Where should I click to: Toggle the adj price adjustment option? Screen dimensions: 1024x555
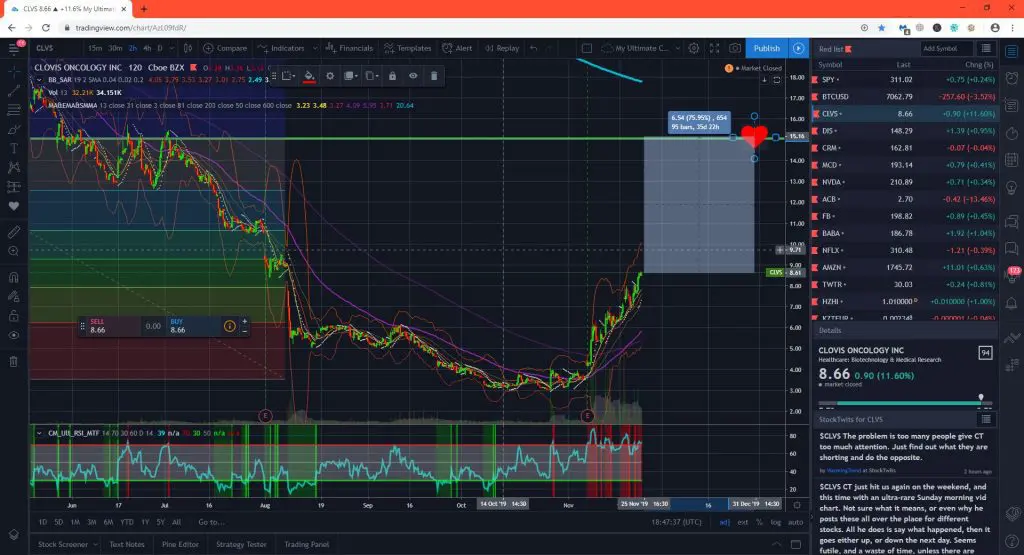pyautogui.click(x=724, y=522)
